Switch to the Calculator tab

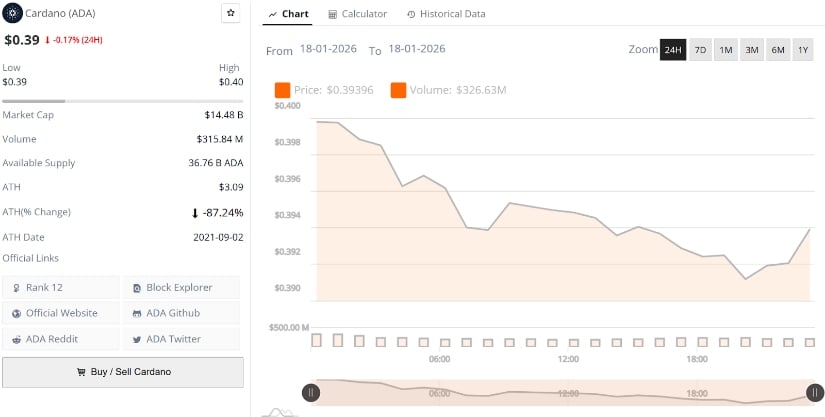click(x=357, y=14)
